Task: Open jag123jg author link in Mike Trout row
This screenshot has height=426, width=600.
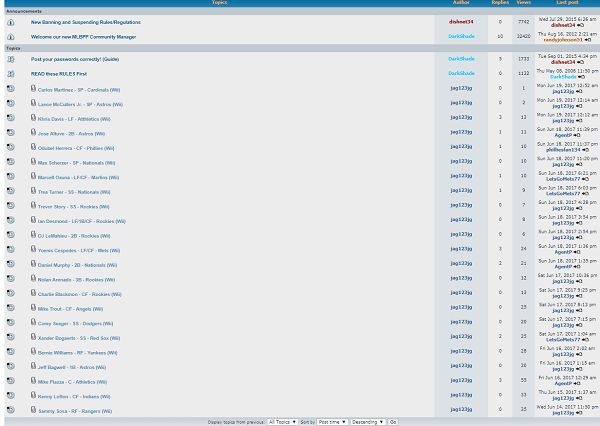Action: 461,307
